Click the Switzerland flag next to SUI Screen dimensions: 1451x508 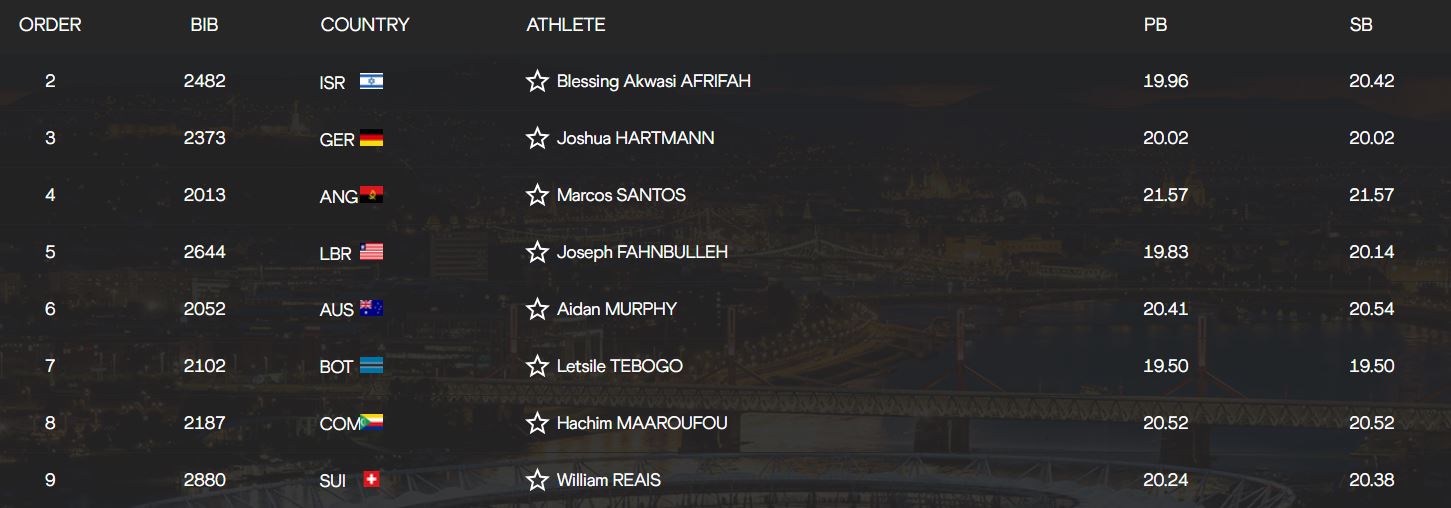371,481
